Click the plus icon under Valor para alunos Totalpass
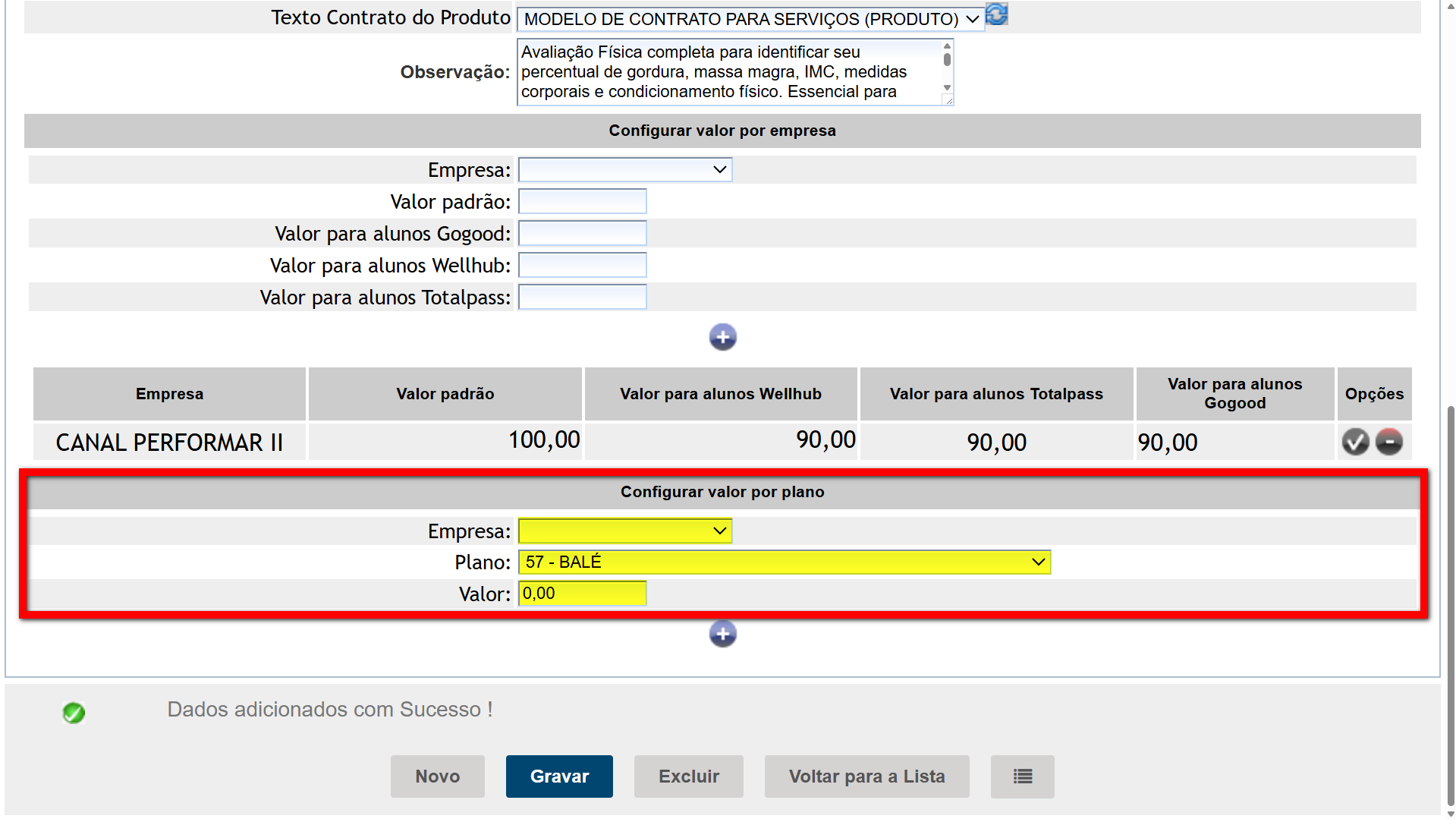The width and height of the screenshot is (1456, 819). pyautogui.click(x=722, y=337)
